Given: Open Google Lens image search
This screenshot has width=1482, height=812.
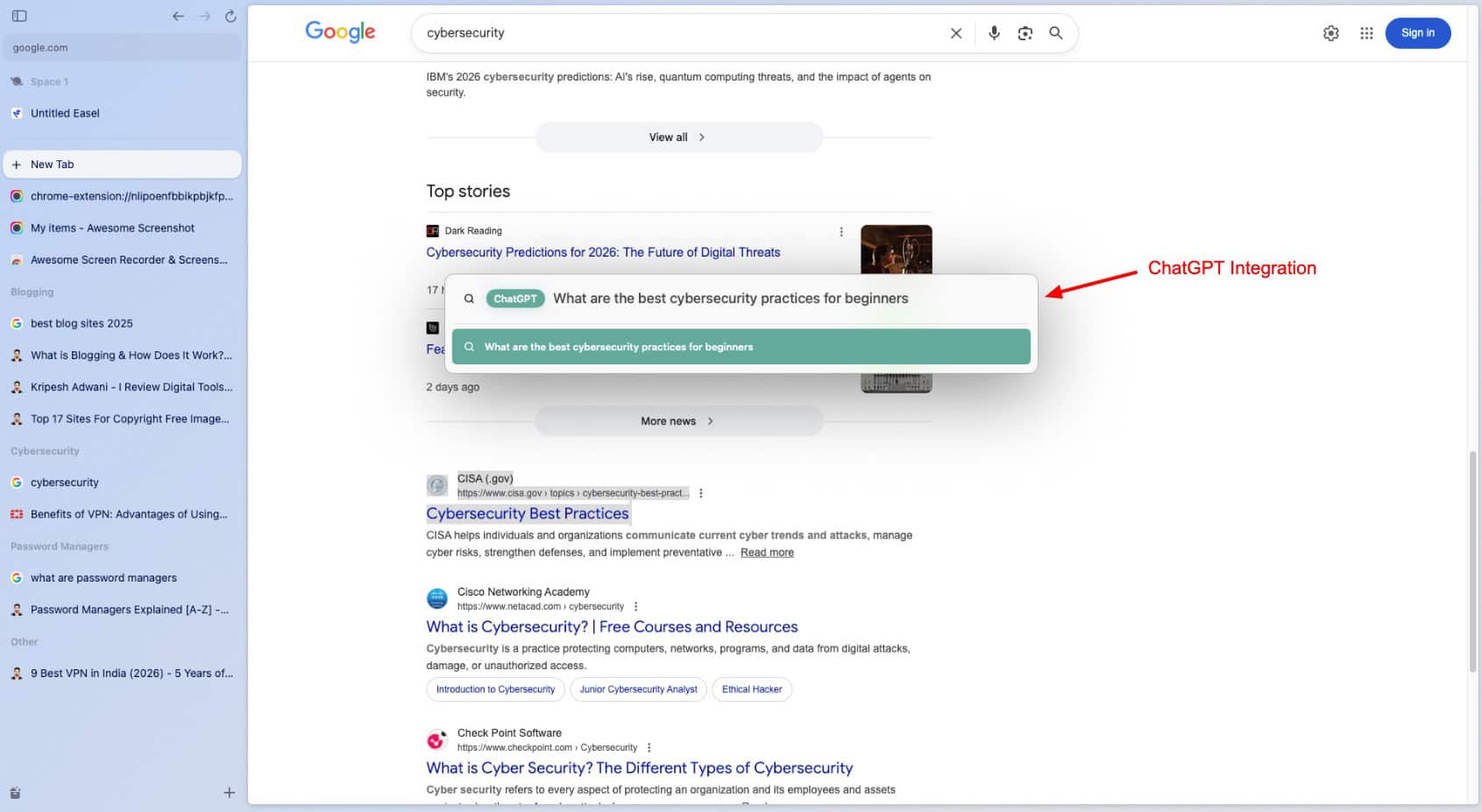Looking at the screenshot, I should click(1025, 33).
